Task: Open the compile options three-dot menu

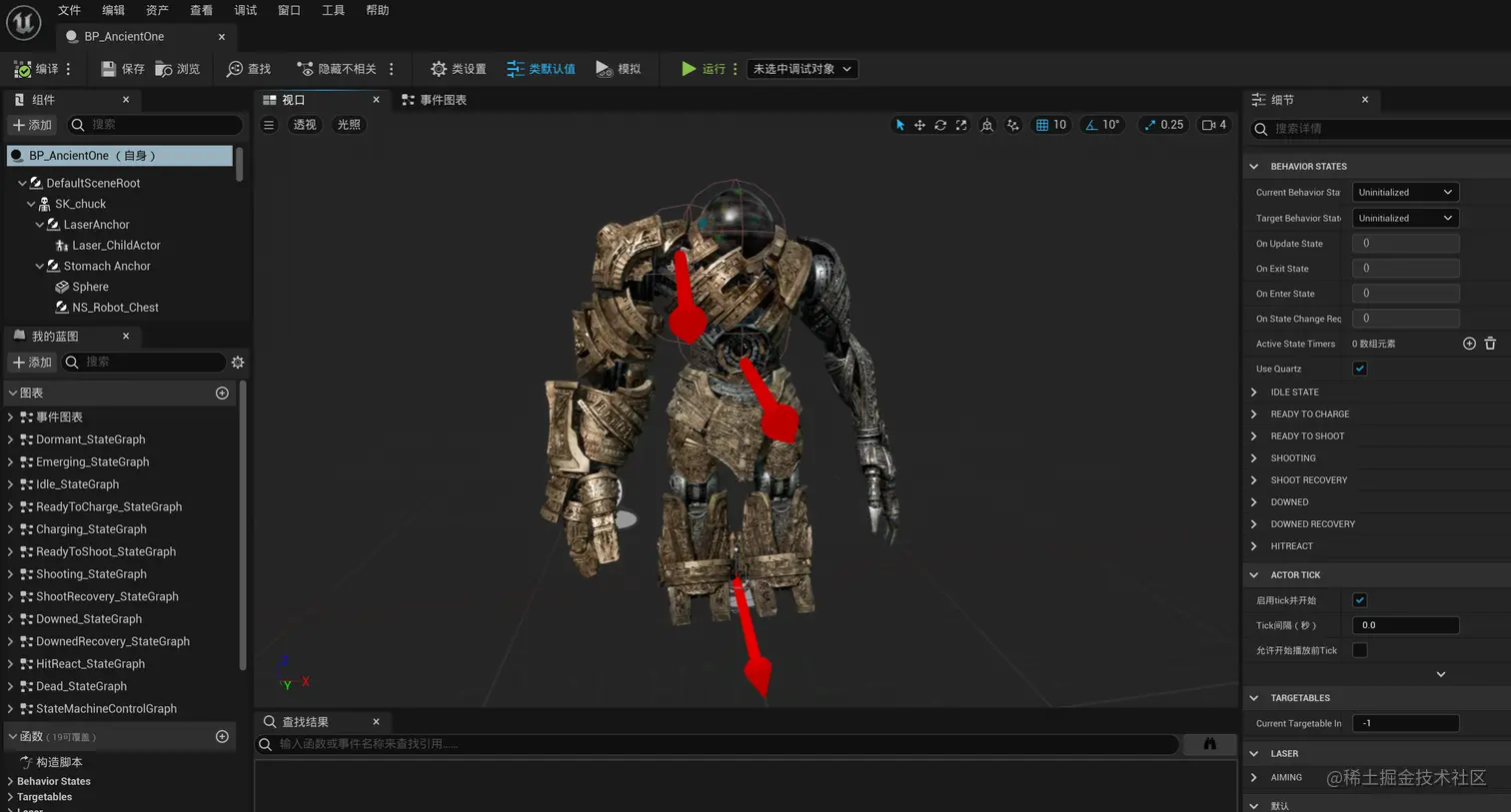Action: click(68, 69)
